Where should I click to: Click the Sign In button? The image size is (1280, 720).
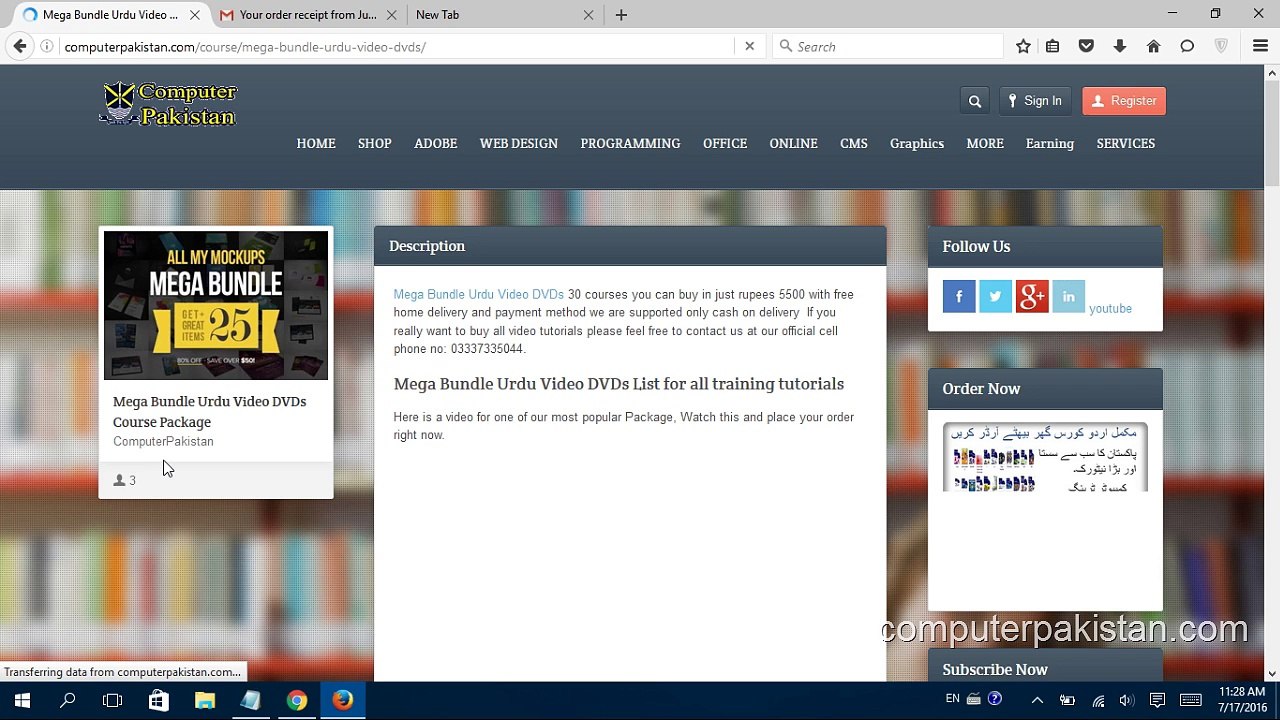click(1035, 101)
